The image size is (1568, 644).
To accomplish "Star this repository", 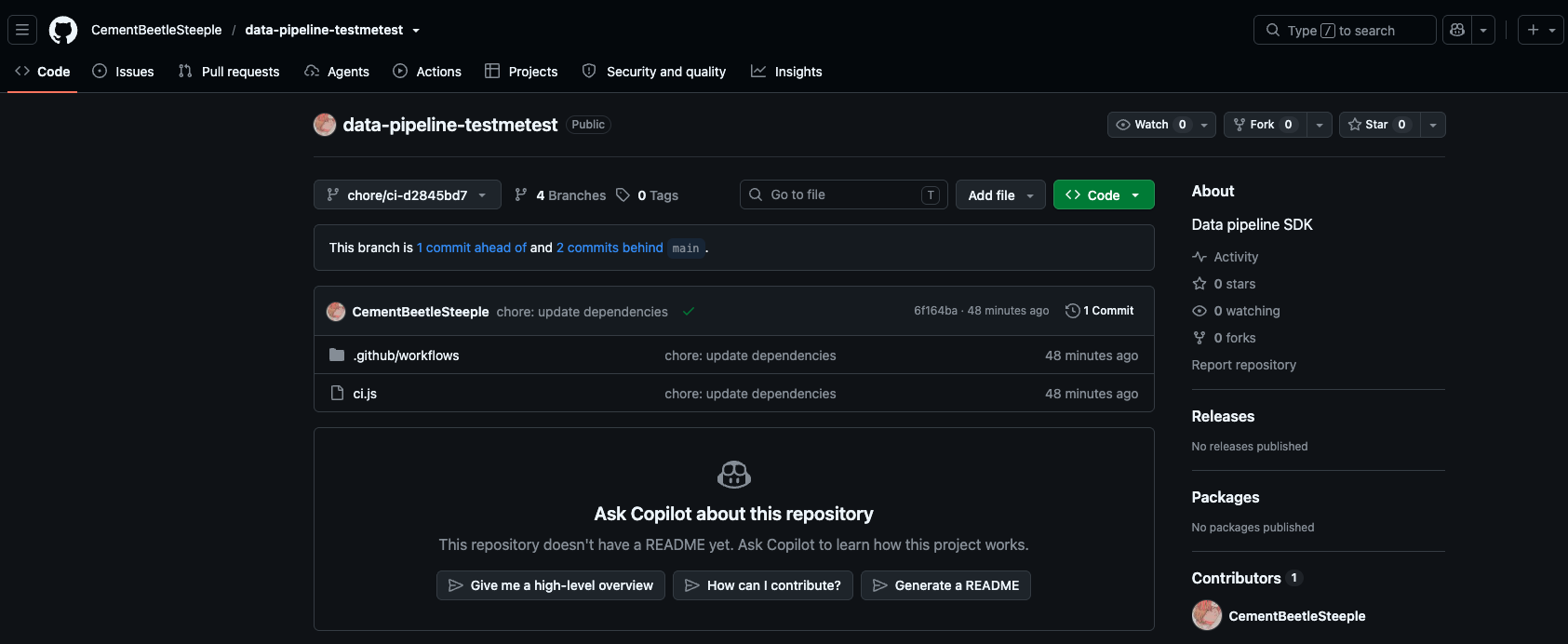I will (1379, 125).
